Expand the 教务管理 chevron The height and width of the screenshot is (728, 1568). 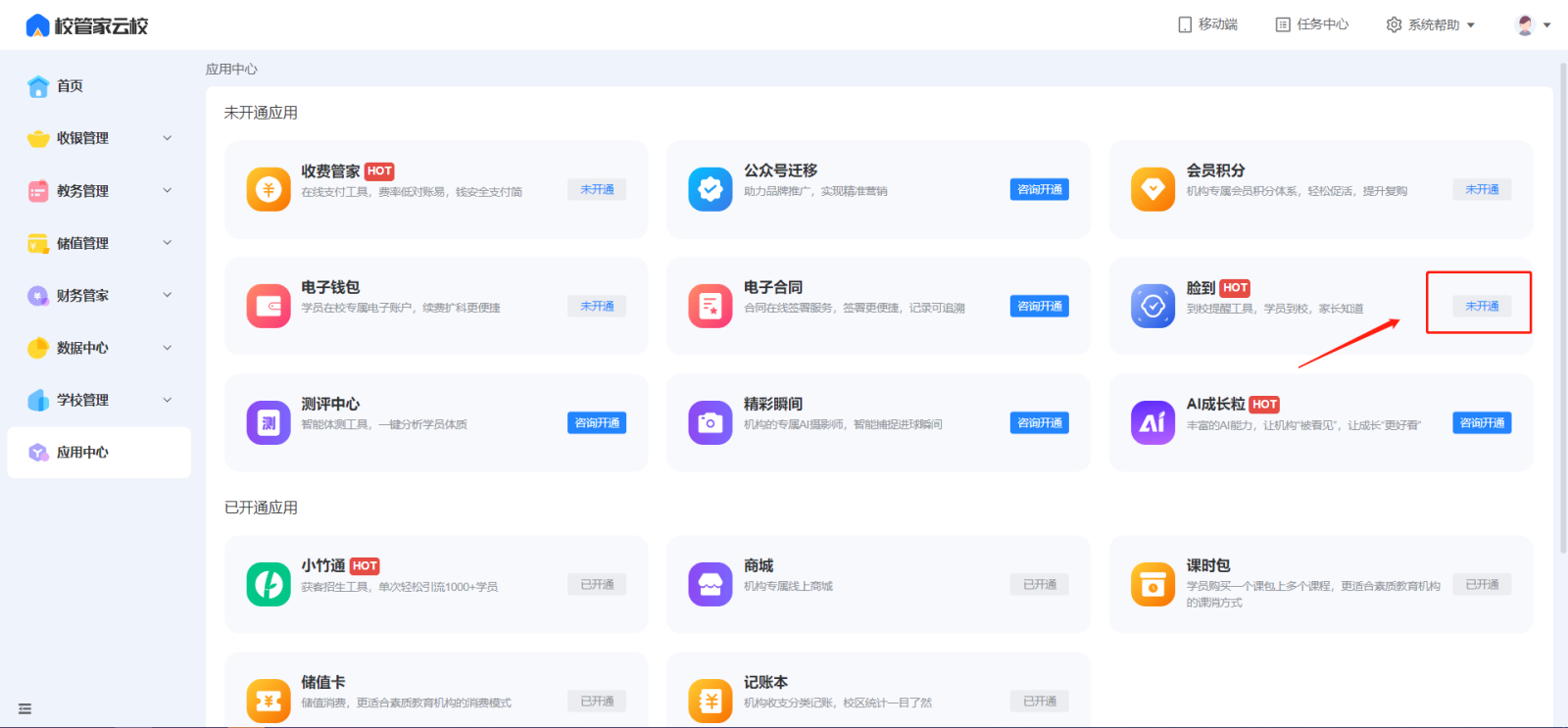168,190
